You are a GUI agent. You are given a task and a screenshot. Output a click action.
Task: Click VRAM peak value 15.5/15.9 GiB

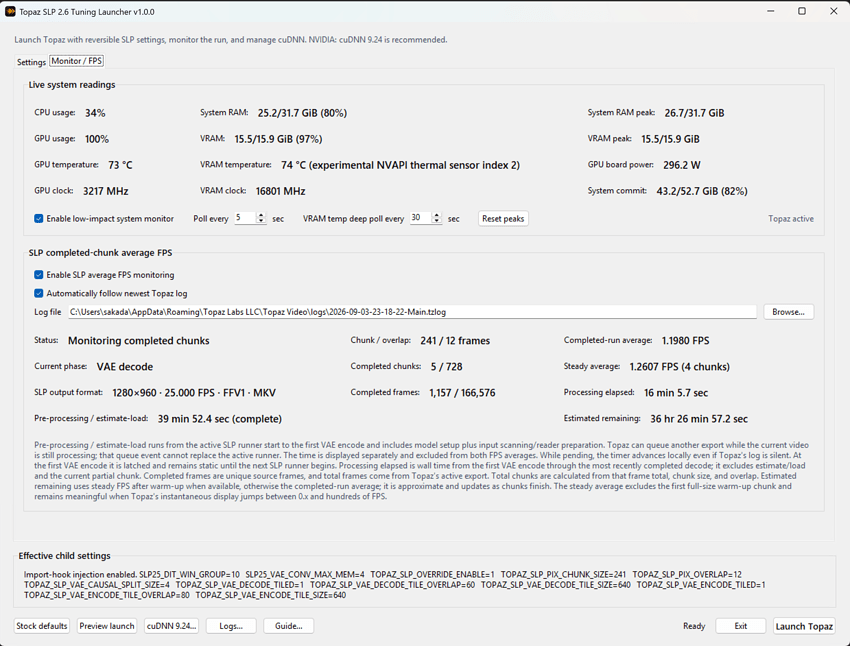pyautogui.click(x=670, y=139)
